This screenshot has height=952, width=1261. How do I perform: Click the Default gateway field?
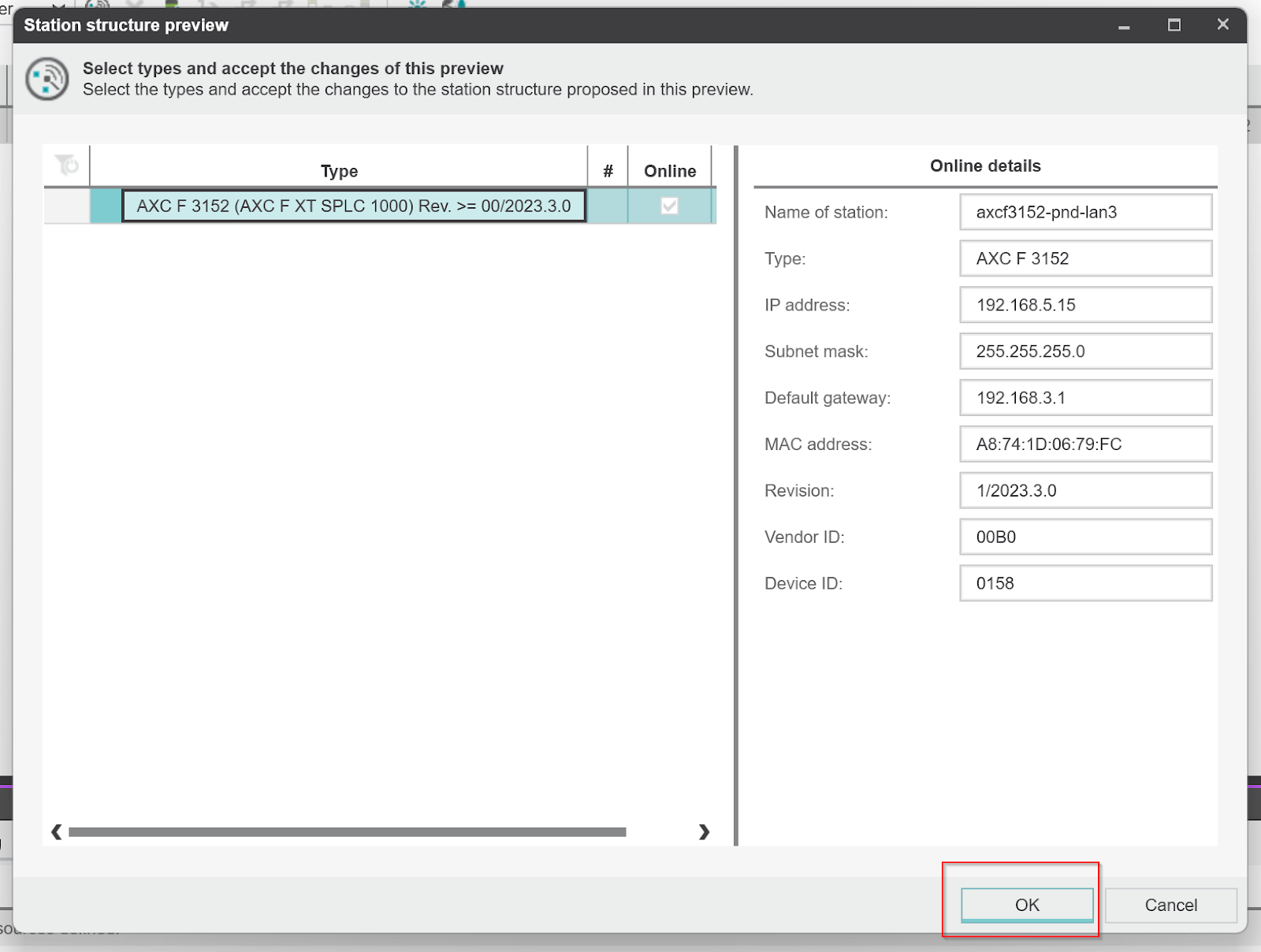(x=1085, y=398)
